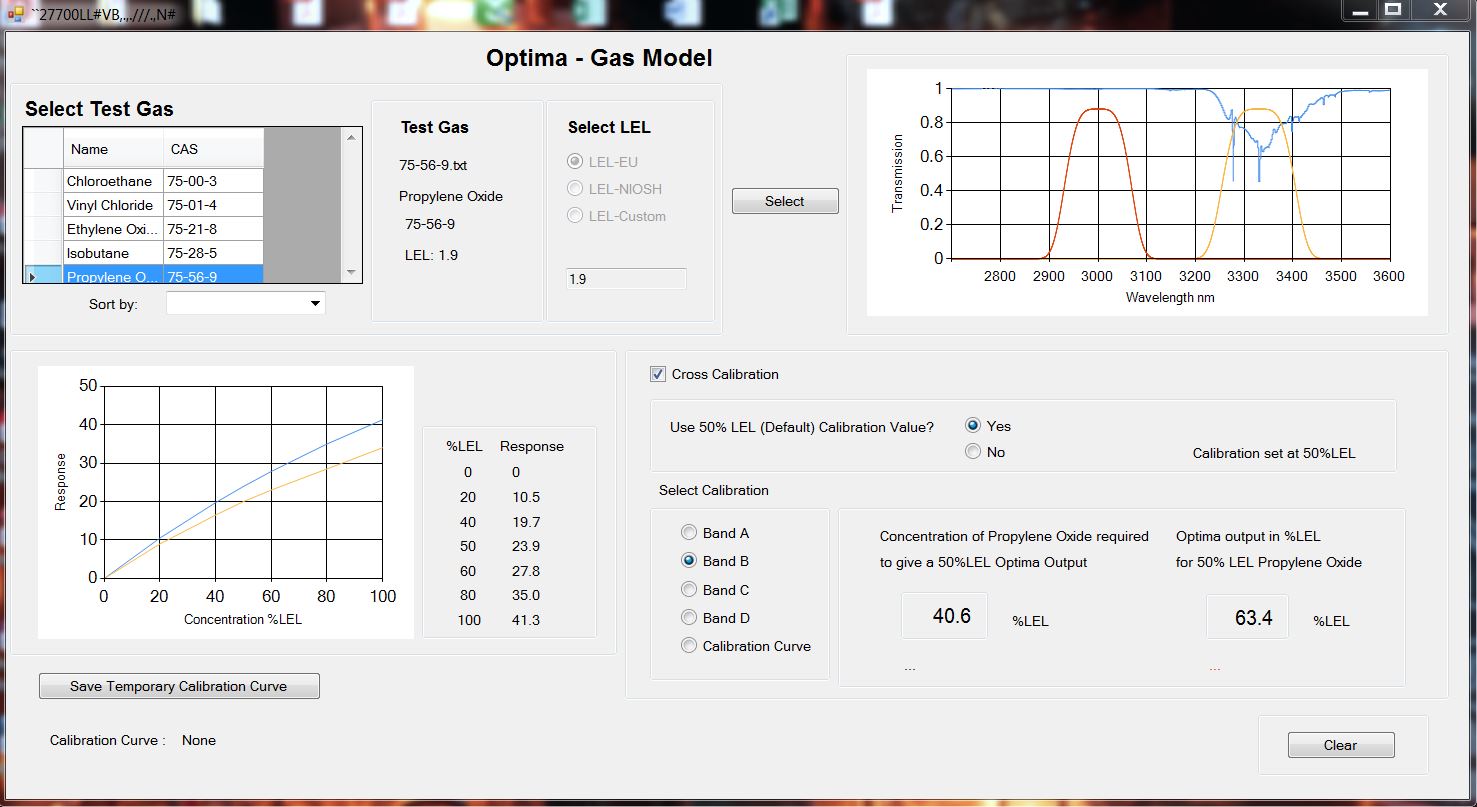Maximize the Optima window
1477x807 pixels.
[x=1392, y=10]
